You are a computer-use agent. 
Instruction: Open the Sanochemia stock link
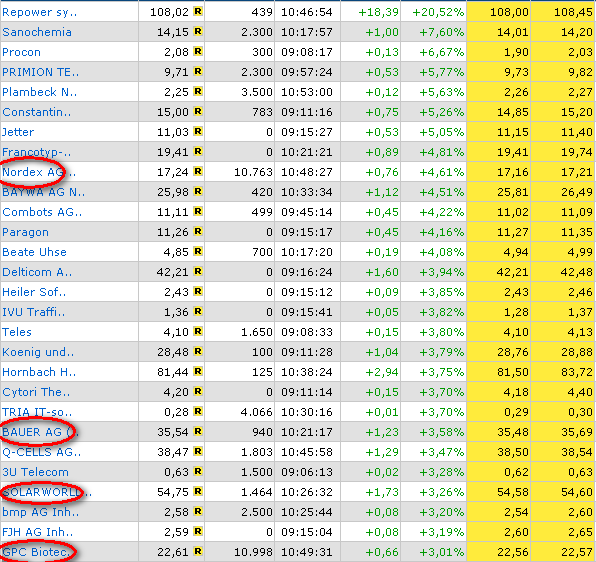coord(37,32)
